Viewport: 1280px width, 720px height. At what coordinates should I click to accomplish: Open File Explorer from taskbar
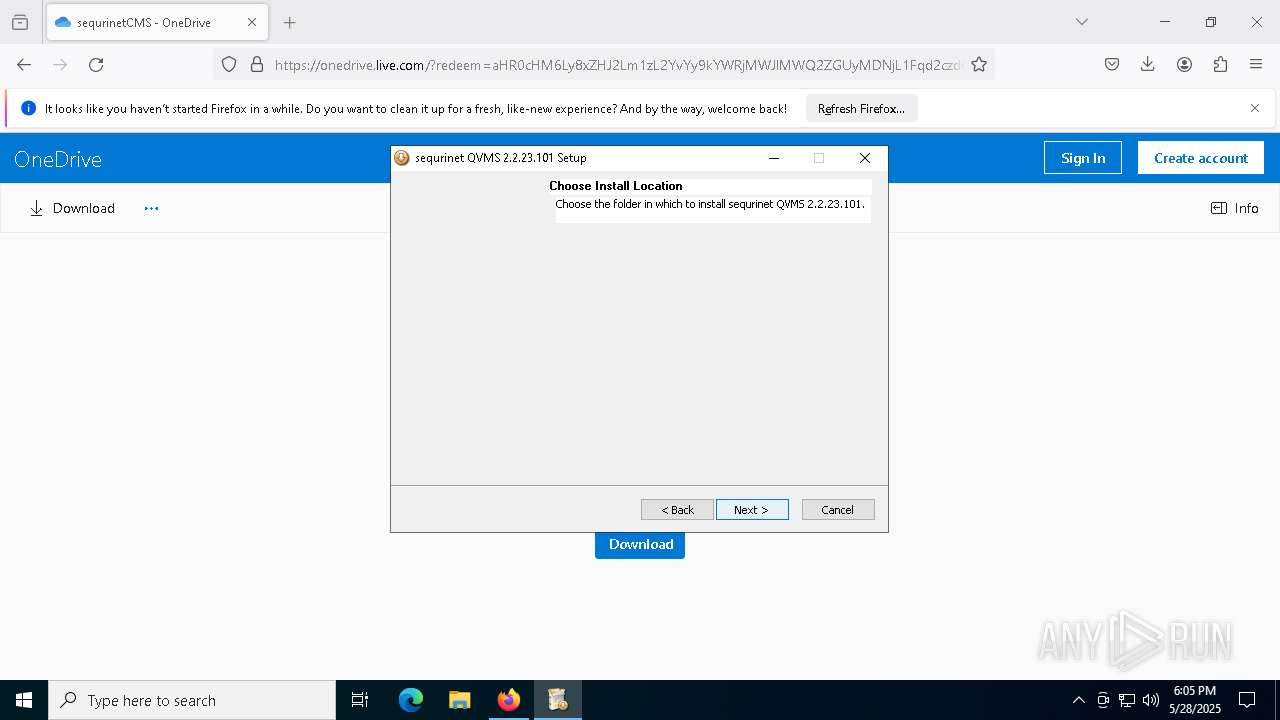pyautogui.click(x=460, y=700)
